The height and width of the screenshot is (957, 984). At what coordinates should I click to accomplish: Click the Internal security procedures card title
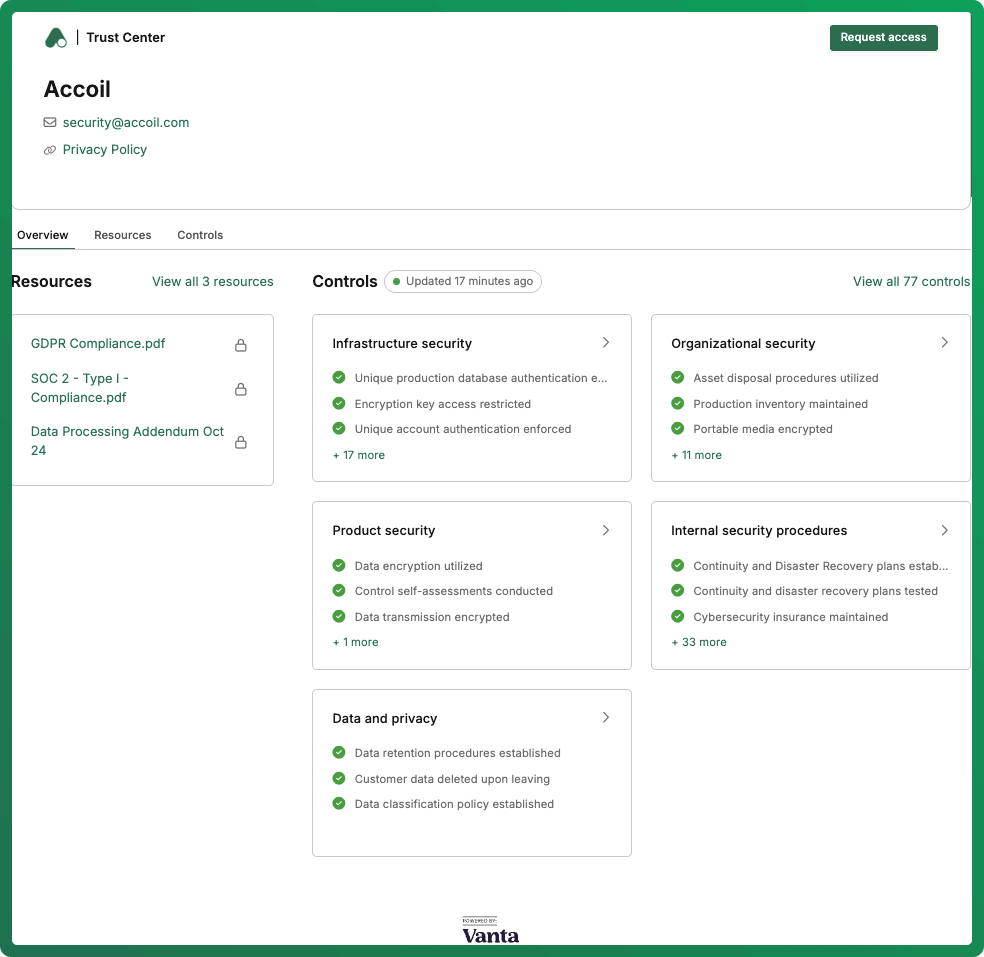point(759,530)
